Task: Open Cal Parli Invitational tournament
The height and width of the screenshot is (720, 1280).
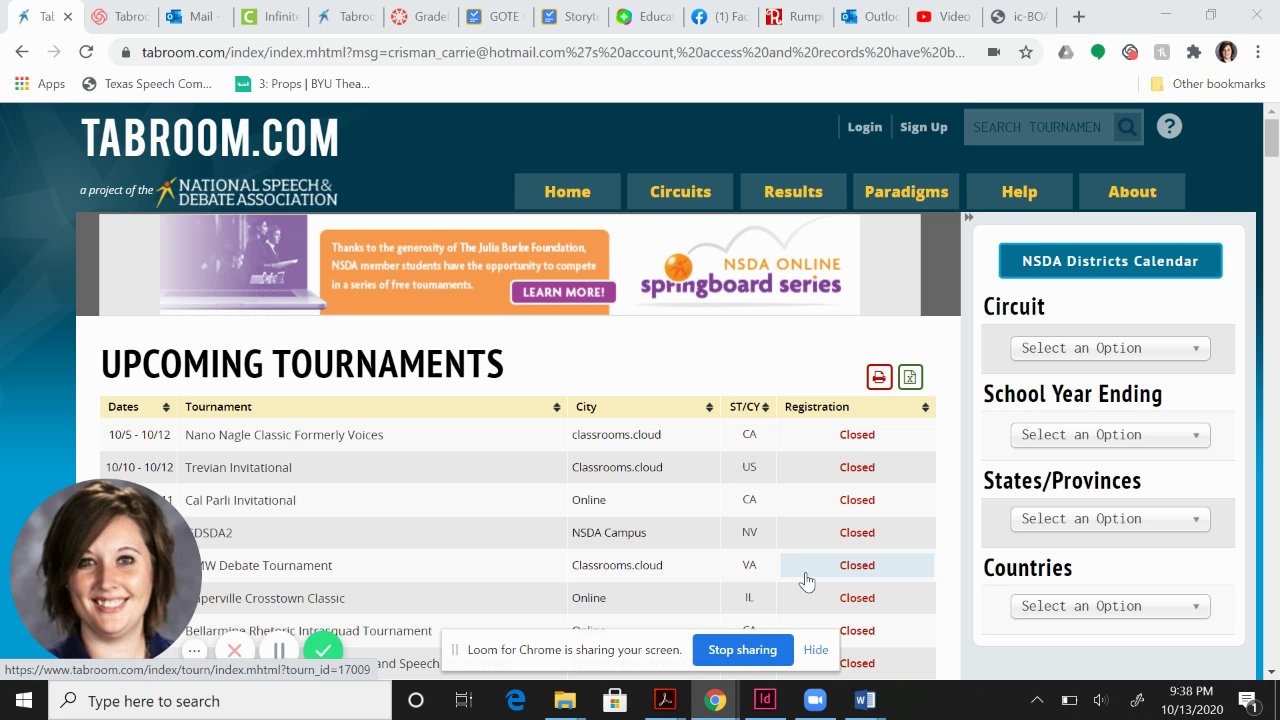Action: pos(240,500)
